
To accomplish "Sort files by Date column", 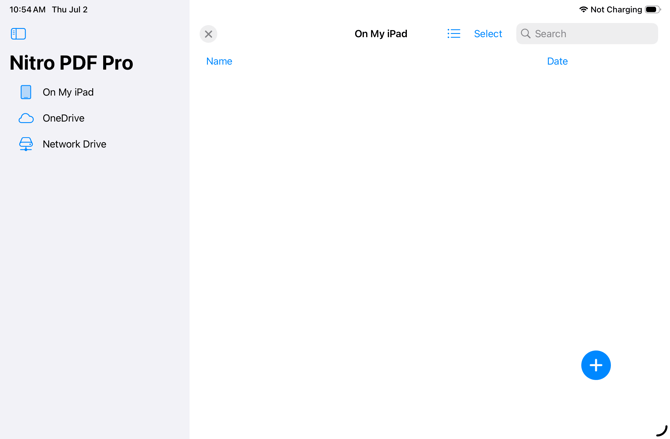I will pyautogui.click(x=557, y=62).
